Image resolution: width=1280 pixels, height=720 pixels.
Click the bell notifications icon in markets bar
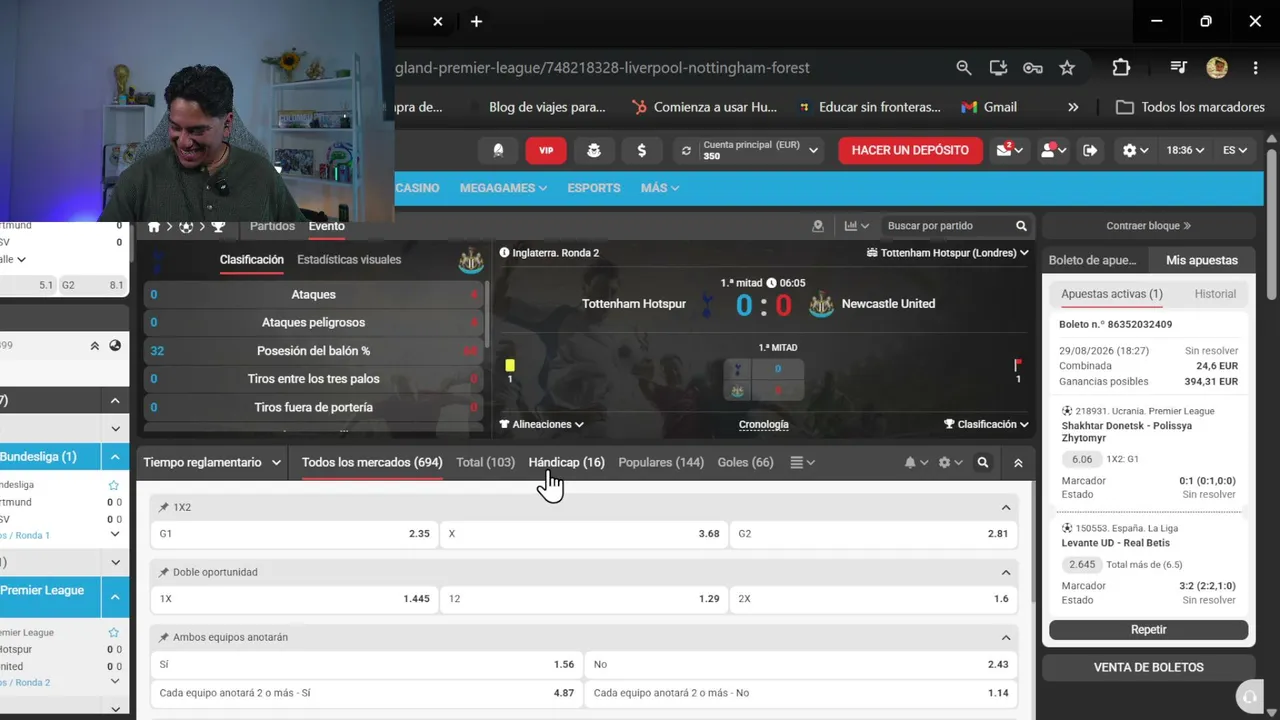point(916,463)
